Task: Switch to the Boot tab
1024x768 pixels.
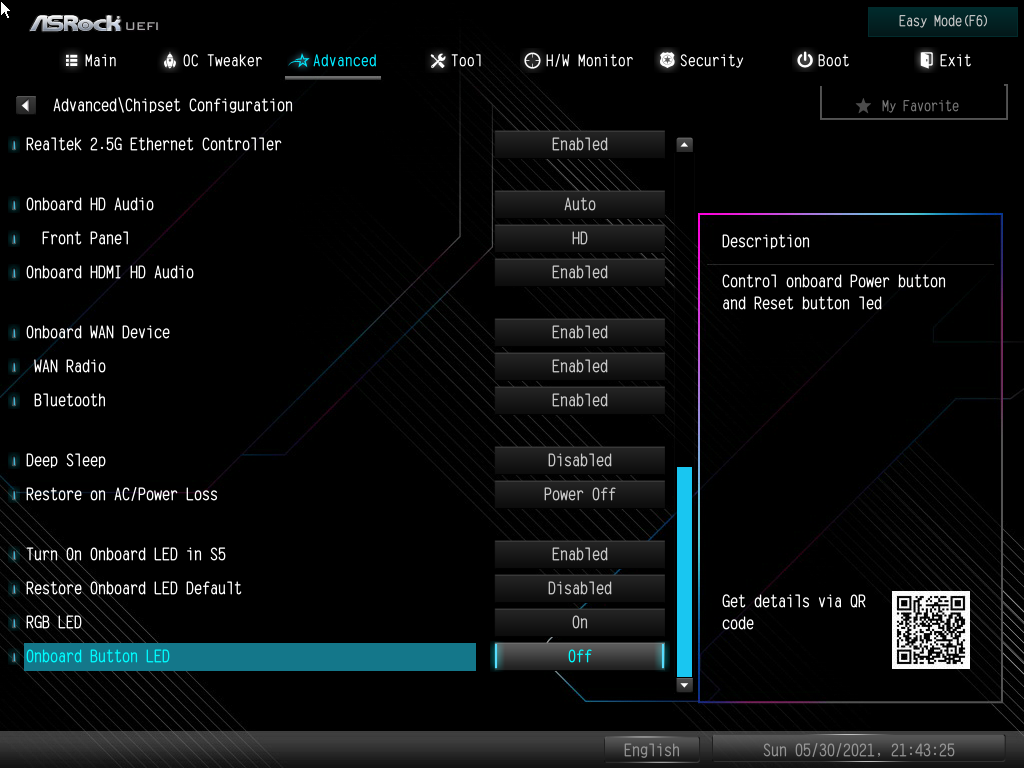Action: coord(823,61)
